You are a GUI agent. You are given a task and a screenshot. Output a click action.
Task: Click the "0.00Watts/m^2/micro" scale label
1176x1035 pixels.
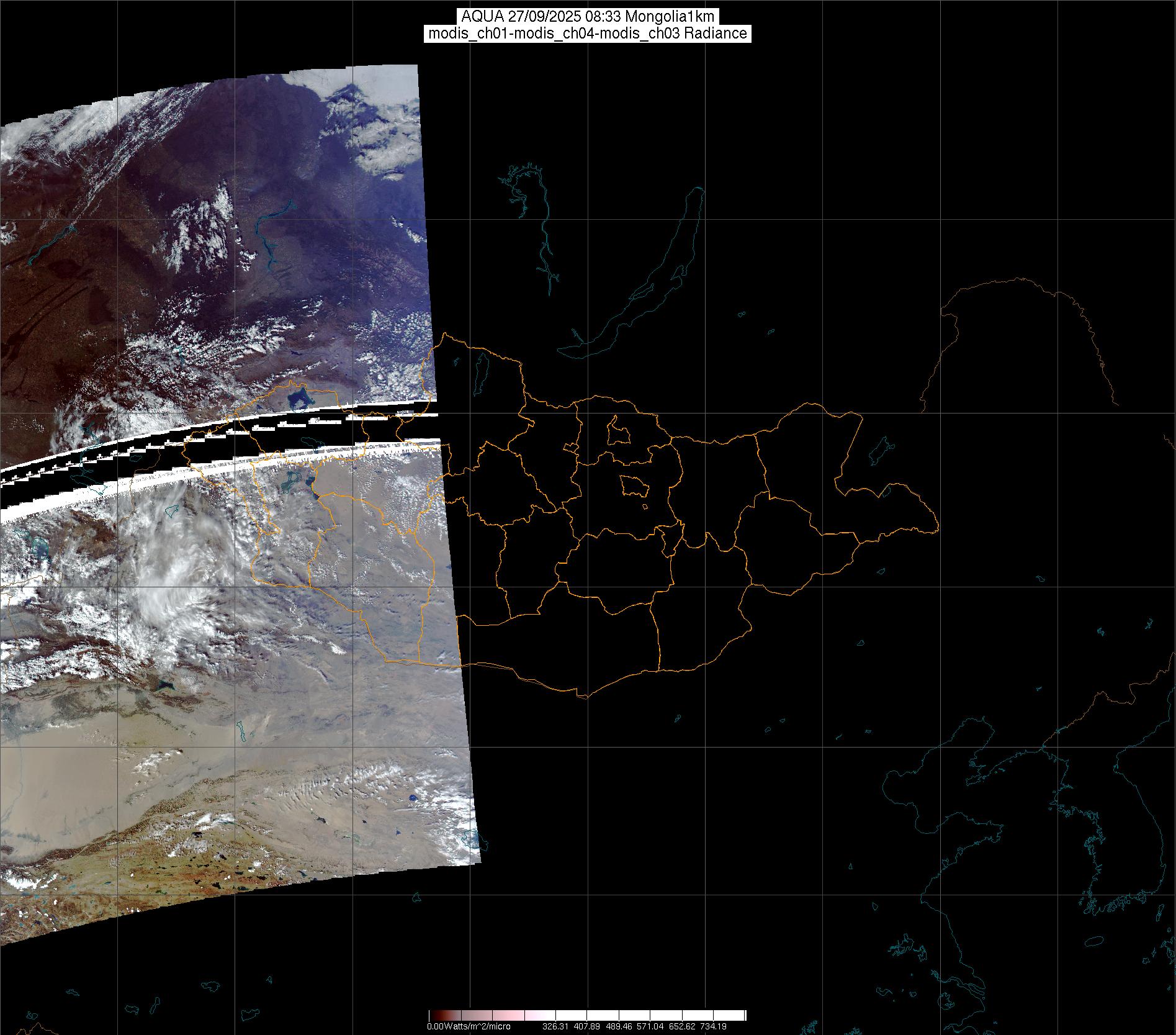coord(469,1026)
